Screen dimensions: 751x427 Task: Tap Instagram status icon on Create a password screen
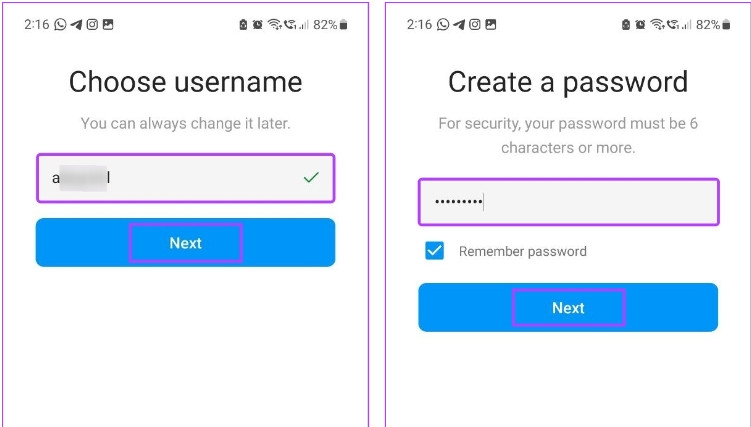473,24
